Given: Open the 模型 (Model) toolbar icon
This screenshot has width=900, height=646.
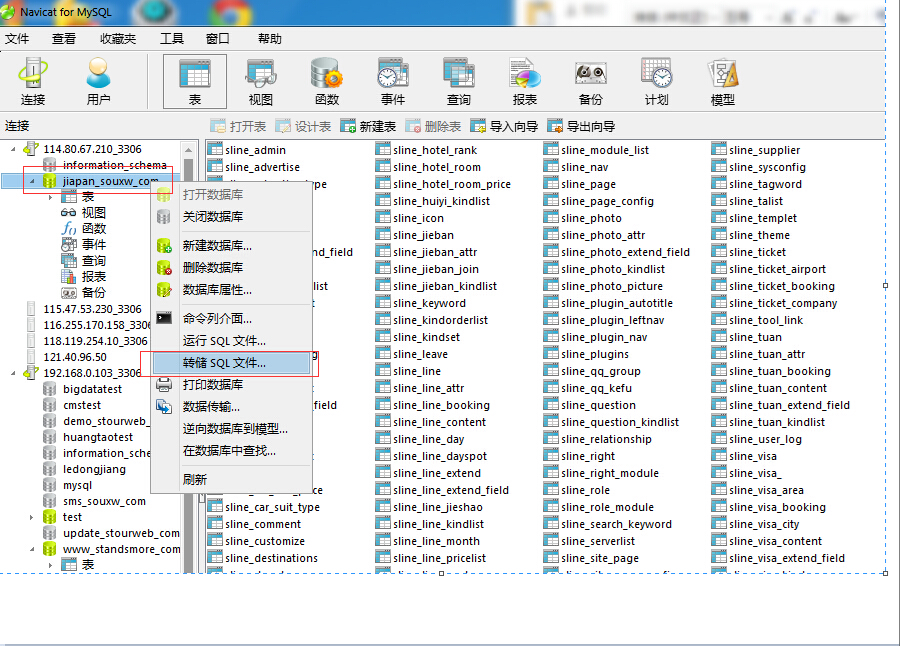Looking at the screenshot, I should 722,81.
